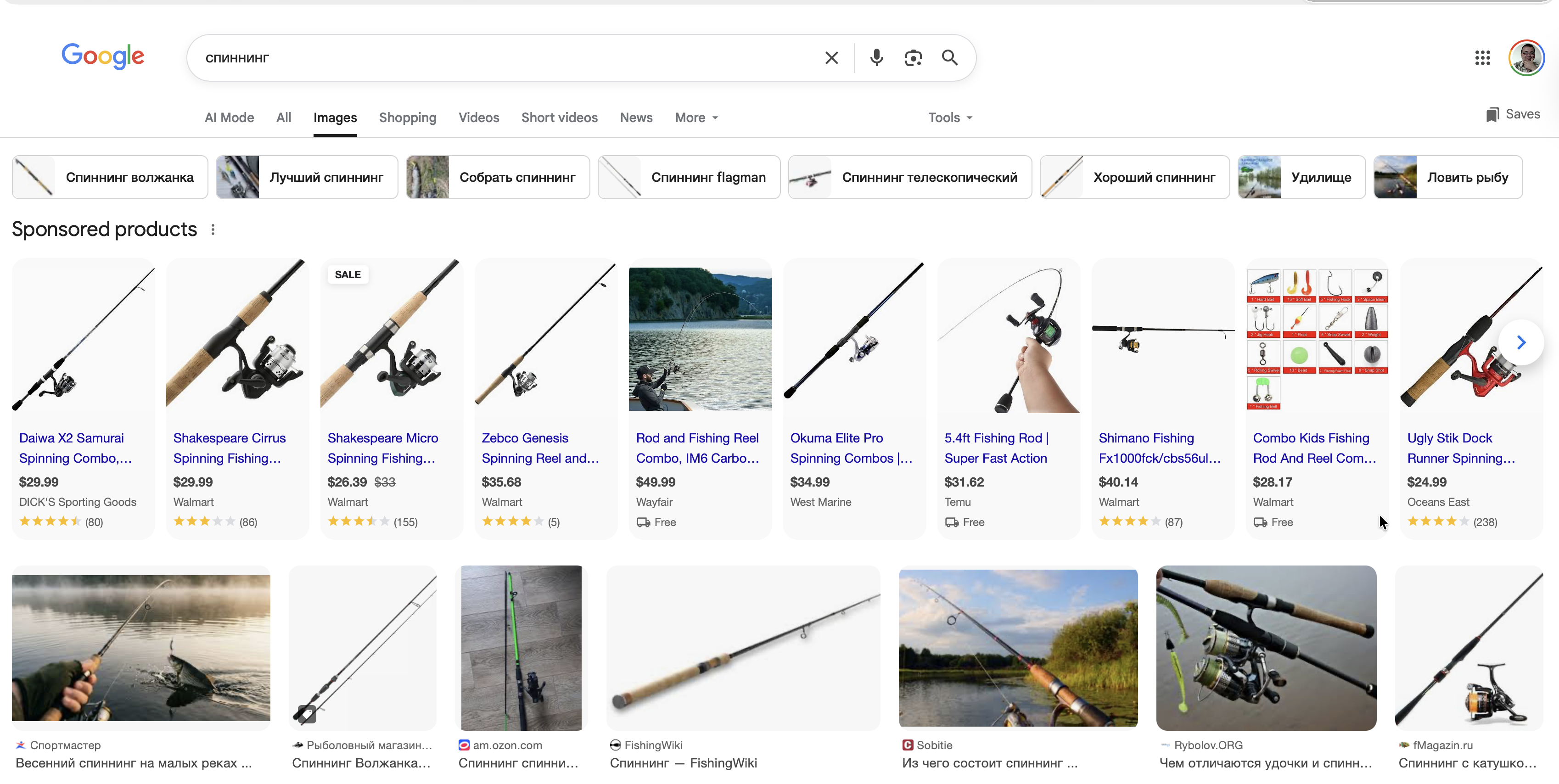
Task: Click the Free delivery truck icon under Wayfair
Action: 643,522
